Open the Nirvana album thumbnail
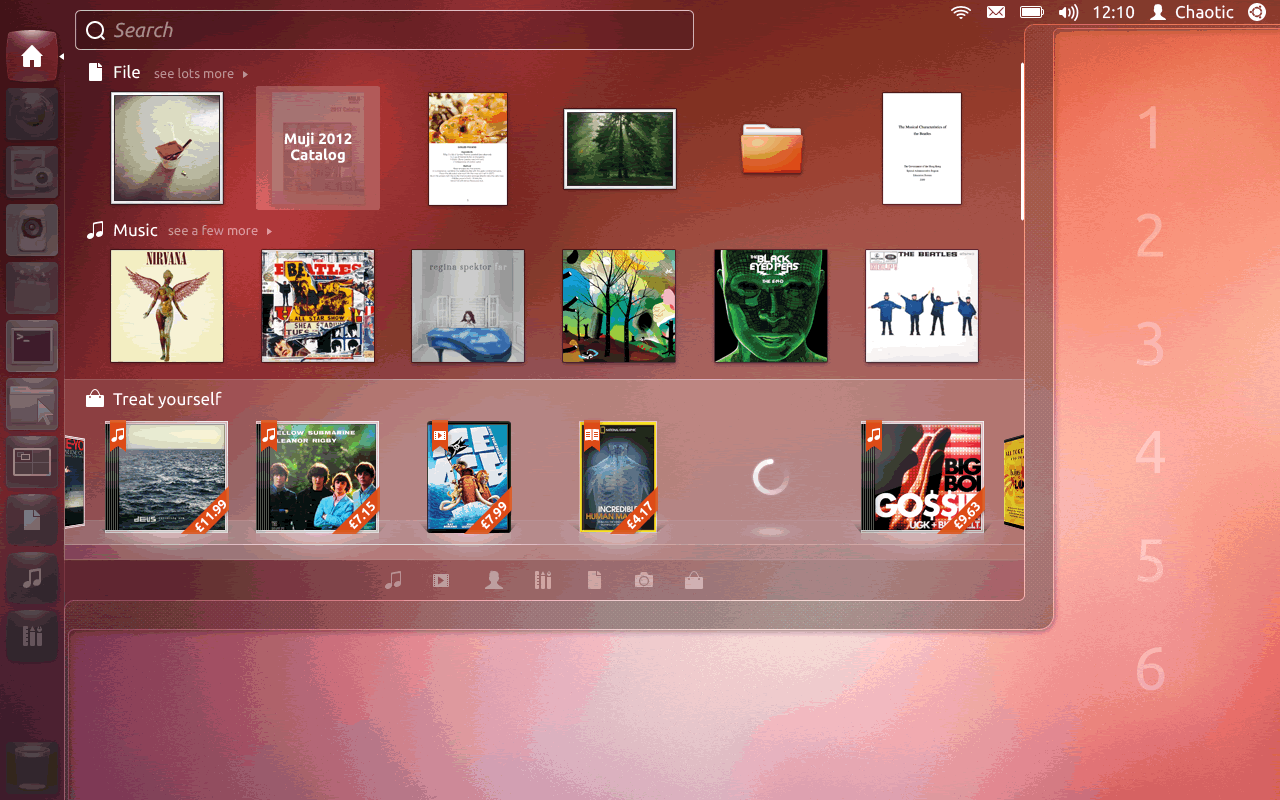The image size is (1280, 800). 166,306
